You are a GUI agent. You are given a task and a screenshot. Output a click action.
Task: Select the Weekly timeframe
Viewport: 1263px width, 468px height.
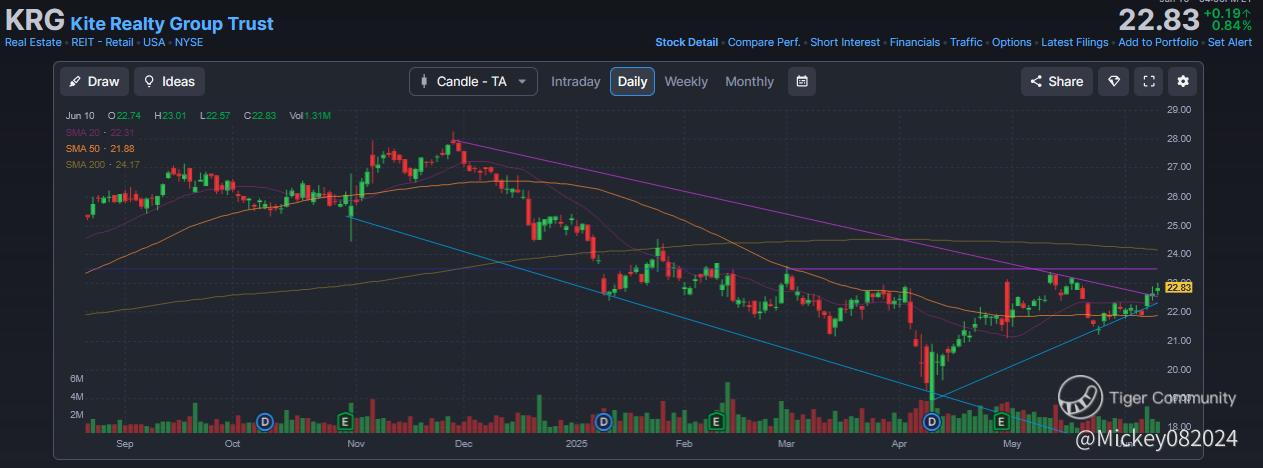pyautogui.click(x=686, y=81)
